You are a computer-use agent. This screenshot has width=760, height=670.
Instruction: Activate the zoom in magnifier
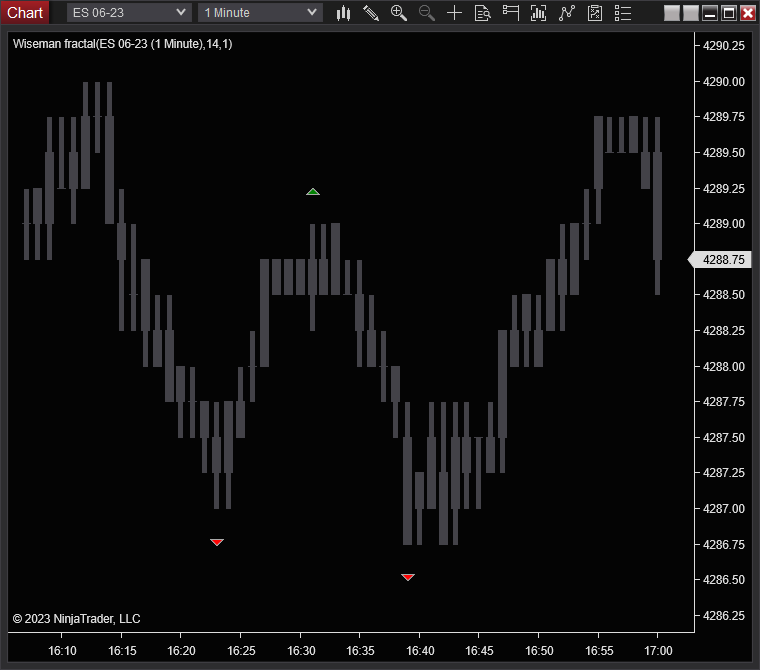coord(399,13)
